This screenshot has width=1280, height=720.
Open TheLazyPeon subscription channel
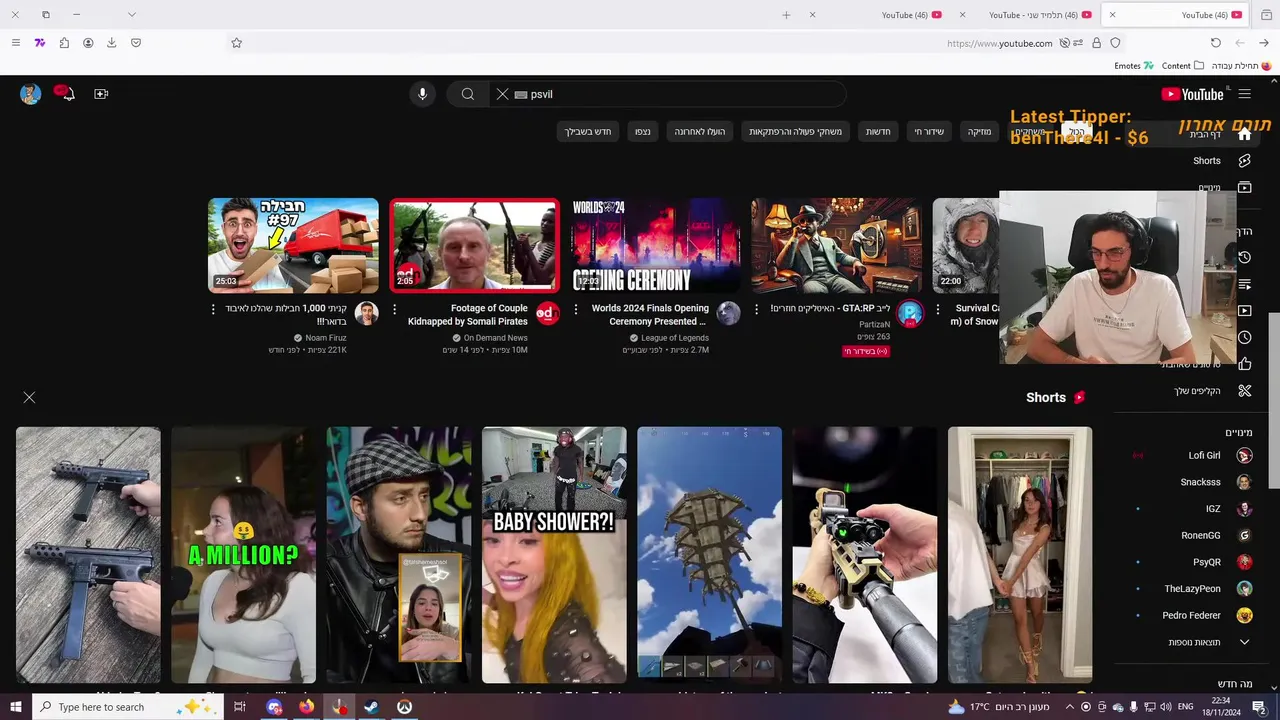1192,589
